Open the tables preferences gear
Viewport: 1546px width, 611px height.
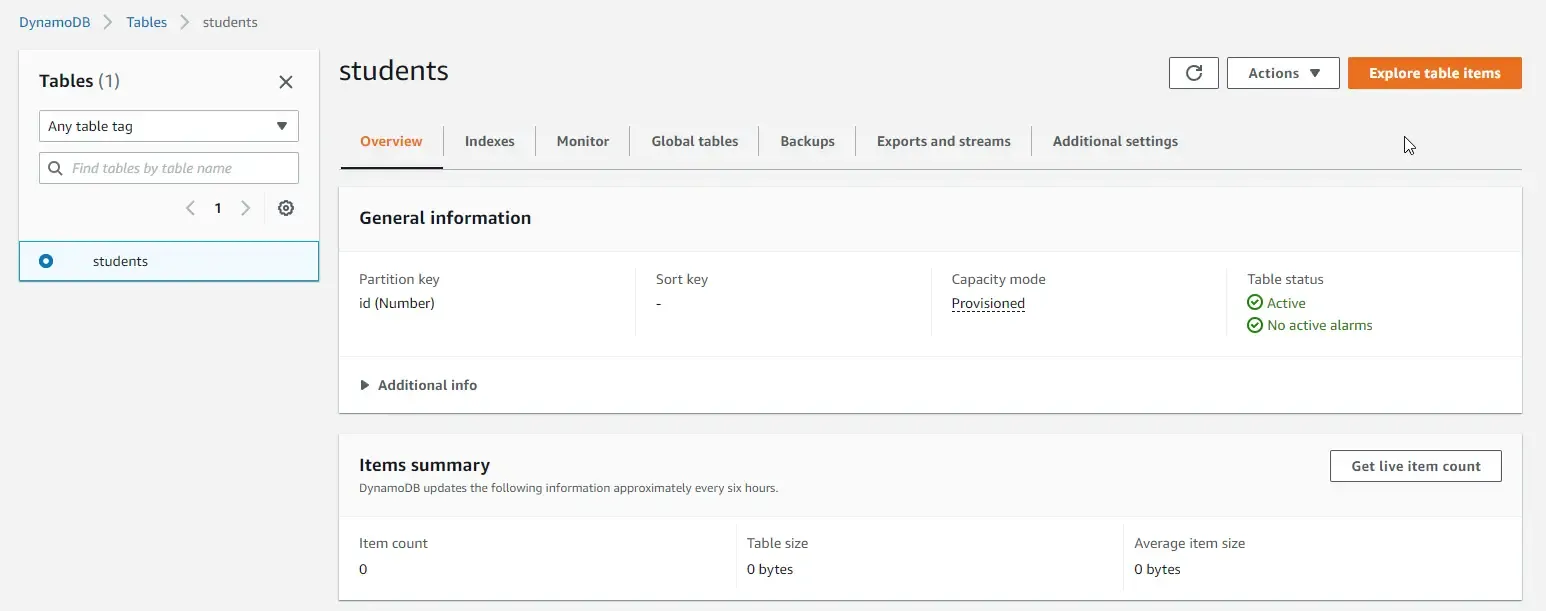pyautogui.click(x=286, y=208)
